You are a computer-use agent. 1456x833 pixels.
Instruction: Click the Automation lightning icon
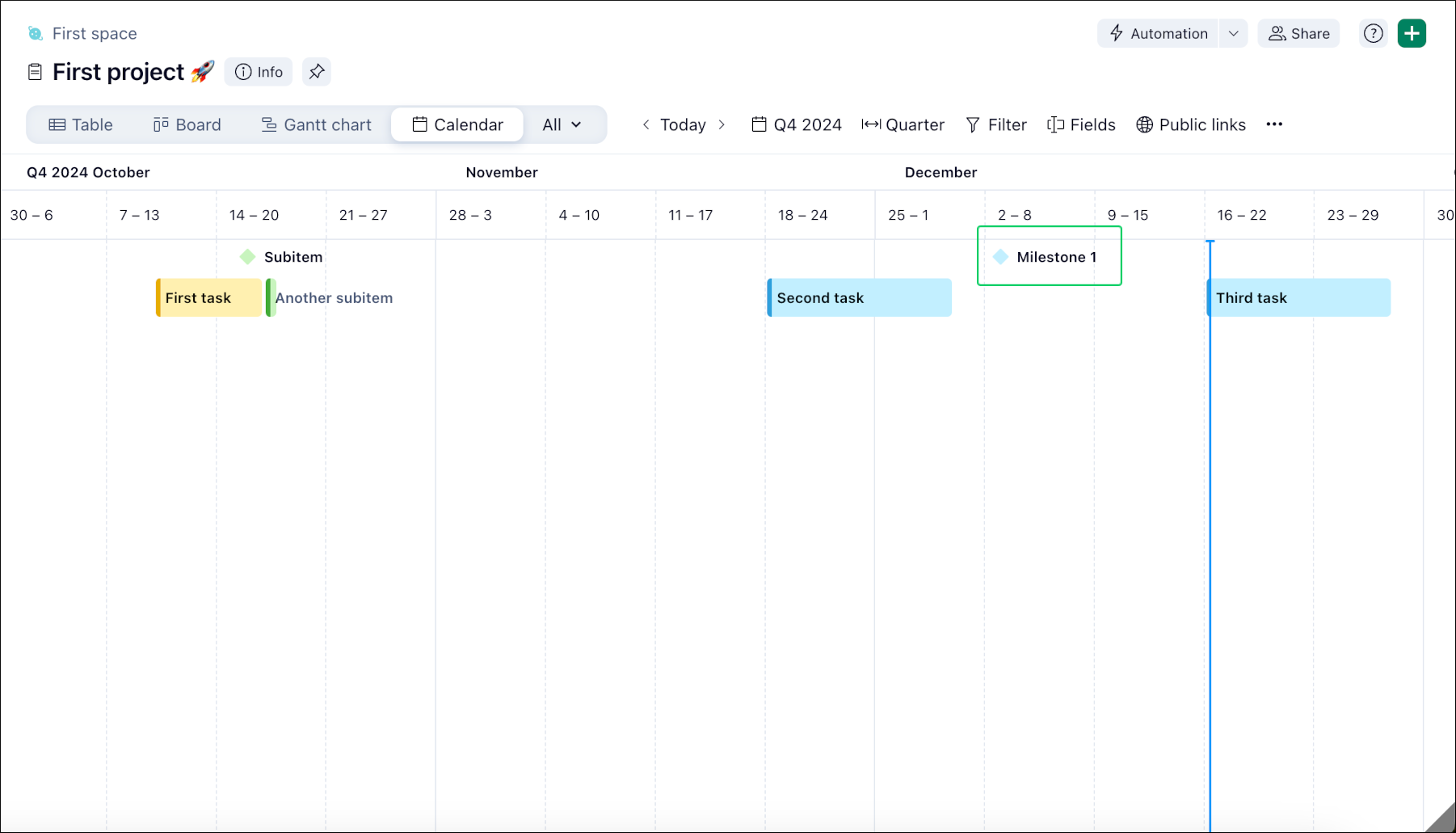point(1116,33)
